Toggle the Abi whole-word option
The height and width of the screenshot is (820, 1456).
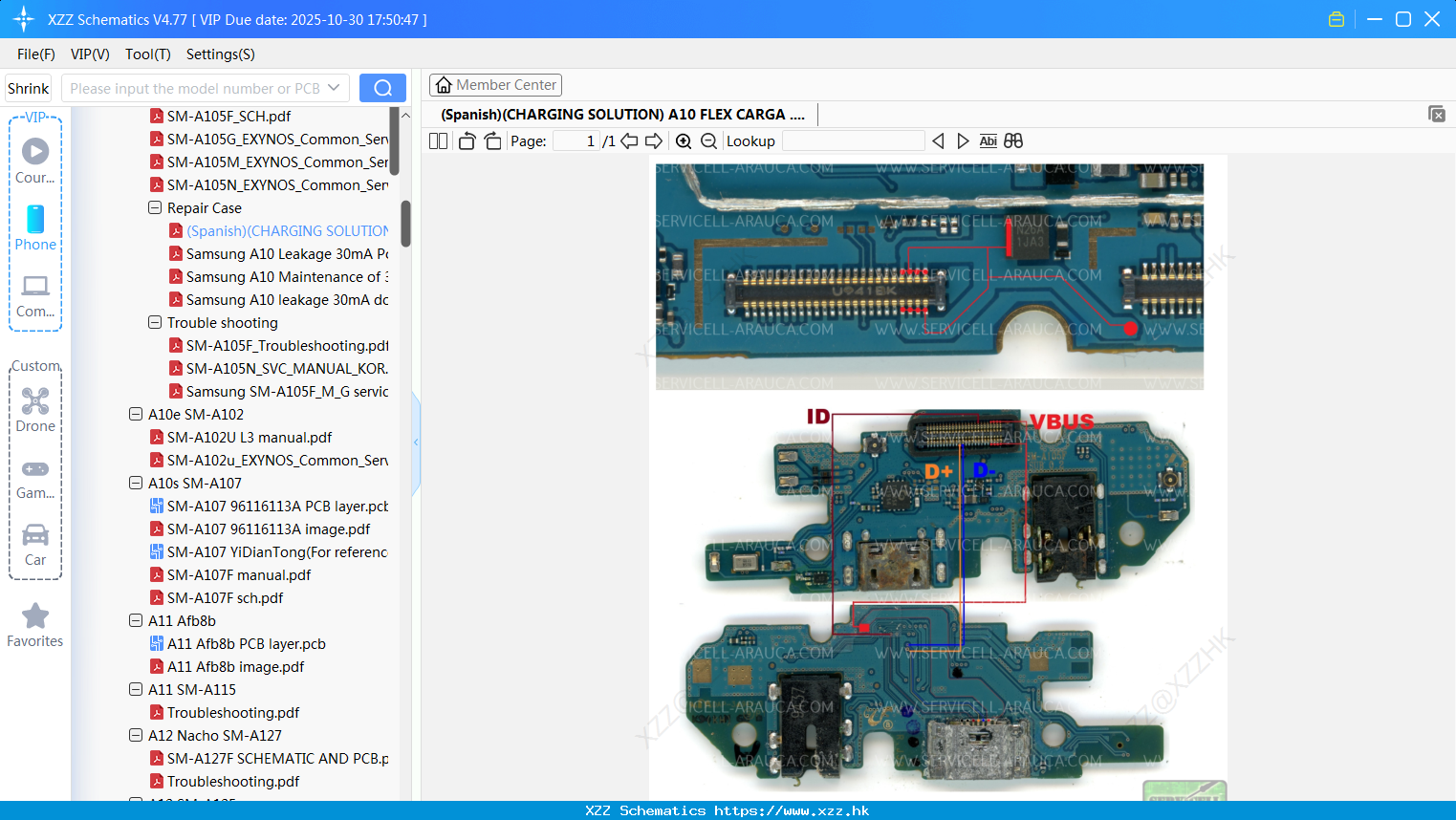click(x=989, y=140)
